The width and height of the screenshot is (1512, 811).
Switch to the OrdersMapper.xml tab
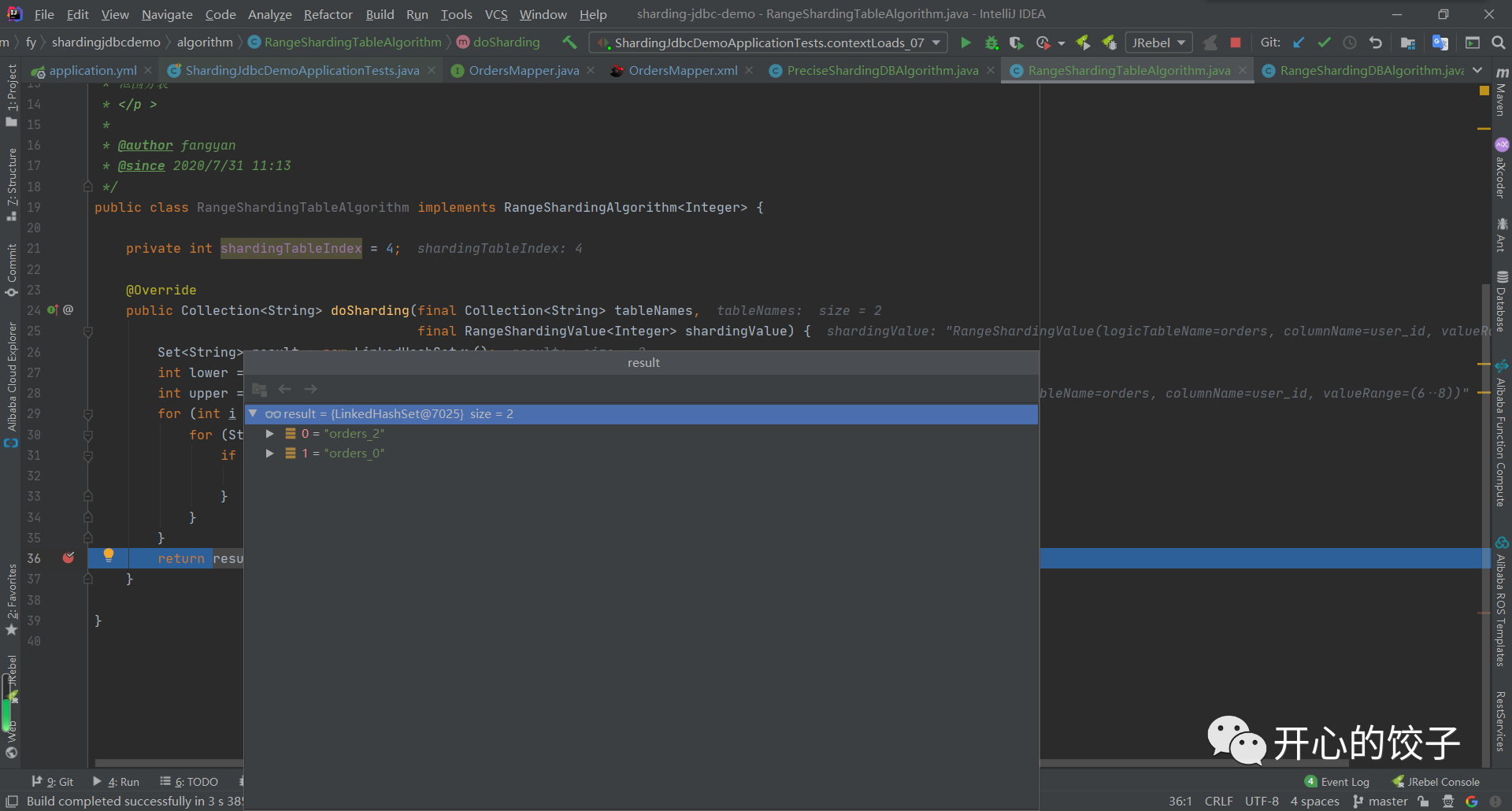click(x=683, y=71)
